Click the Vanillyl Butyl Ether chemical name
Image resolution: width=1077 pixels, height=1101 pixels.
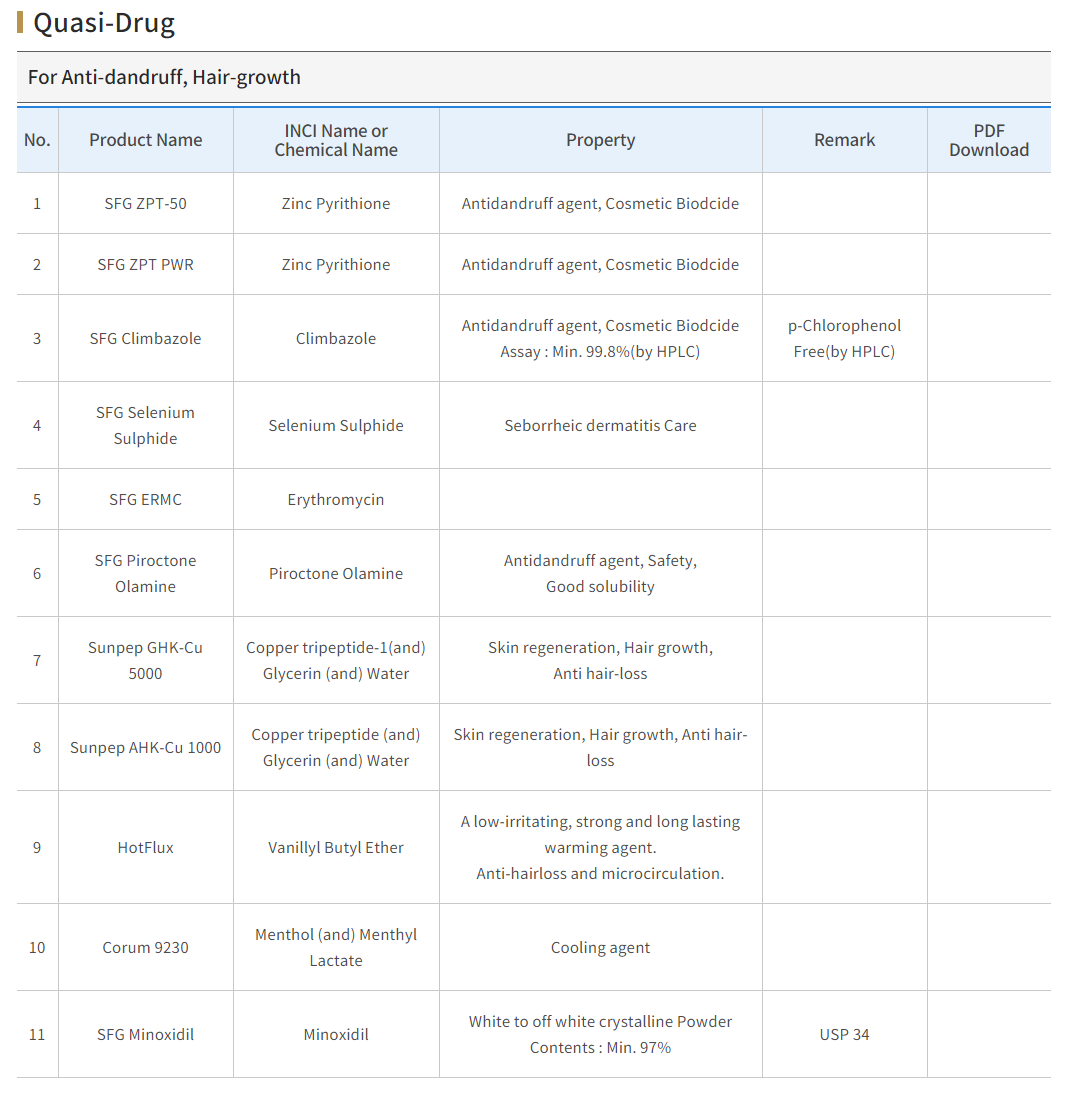coord(336,848)
